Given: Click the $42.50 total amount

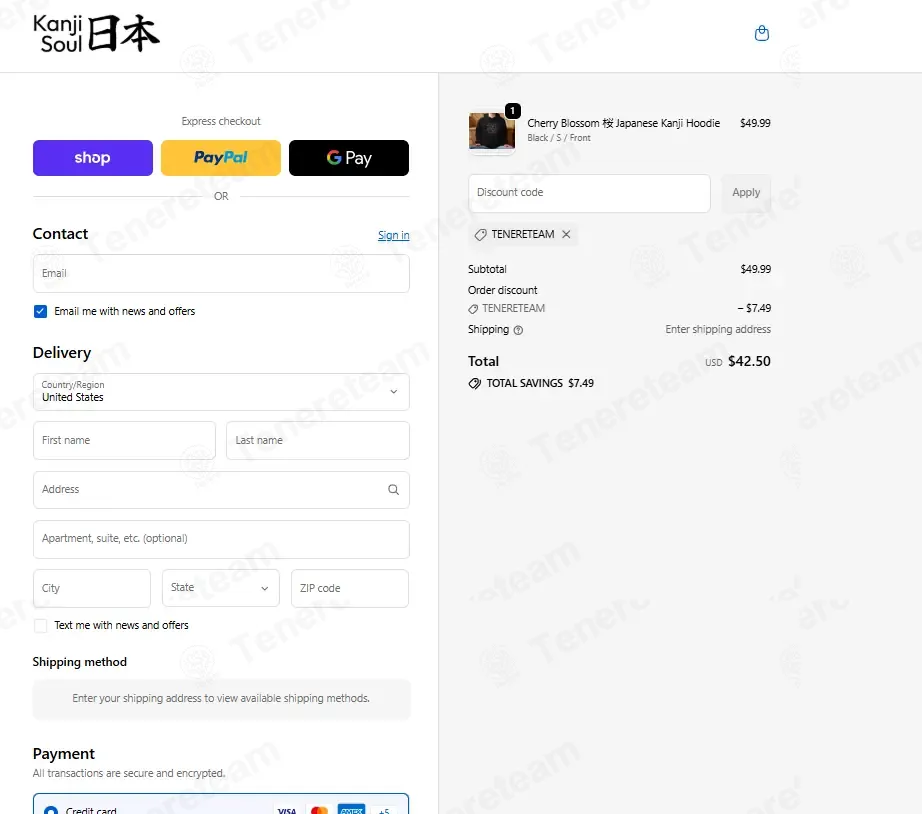Looking at the screenshot, I should [x=749, y=361].
